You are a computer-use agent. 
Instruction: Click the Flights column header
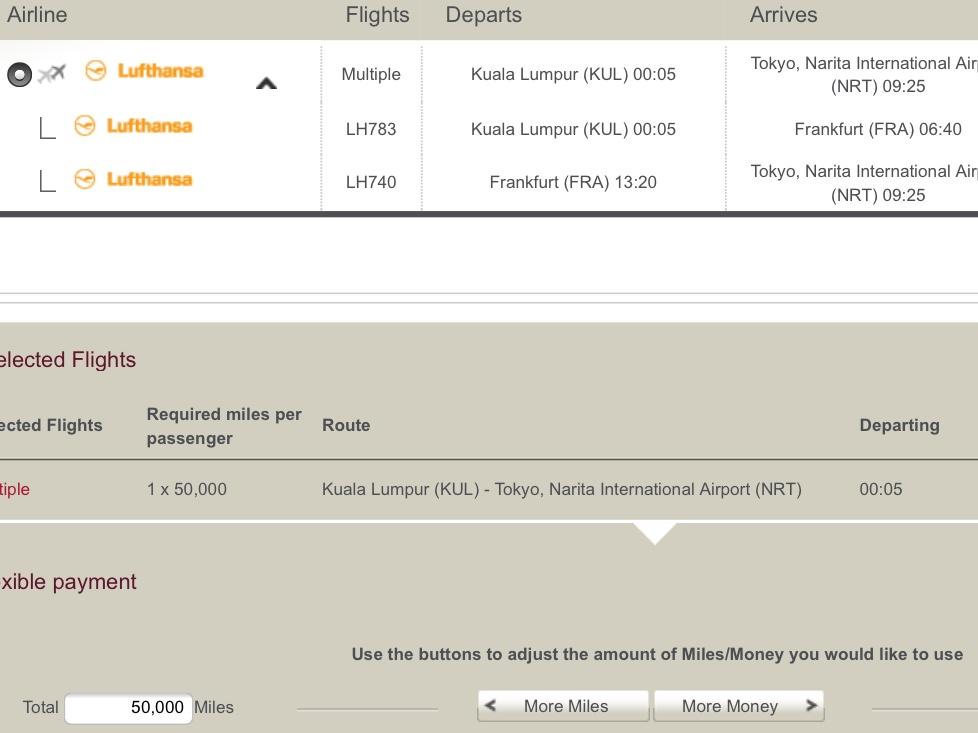click(x=377, y=15)
